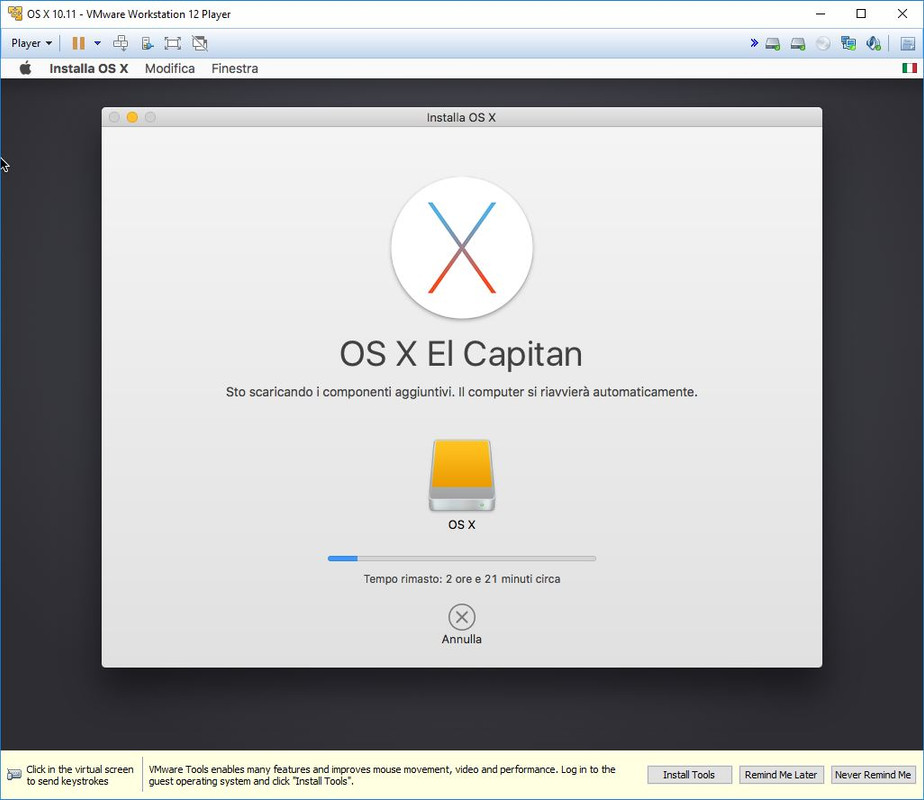This screenshot has height=800, width=924.
Task: Enter full screen mode
Action: coord(172,43)
